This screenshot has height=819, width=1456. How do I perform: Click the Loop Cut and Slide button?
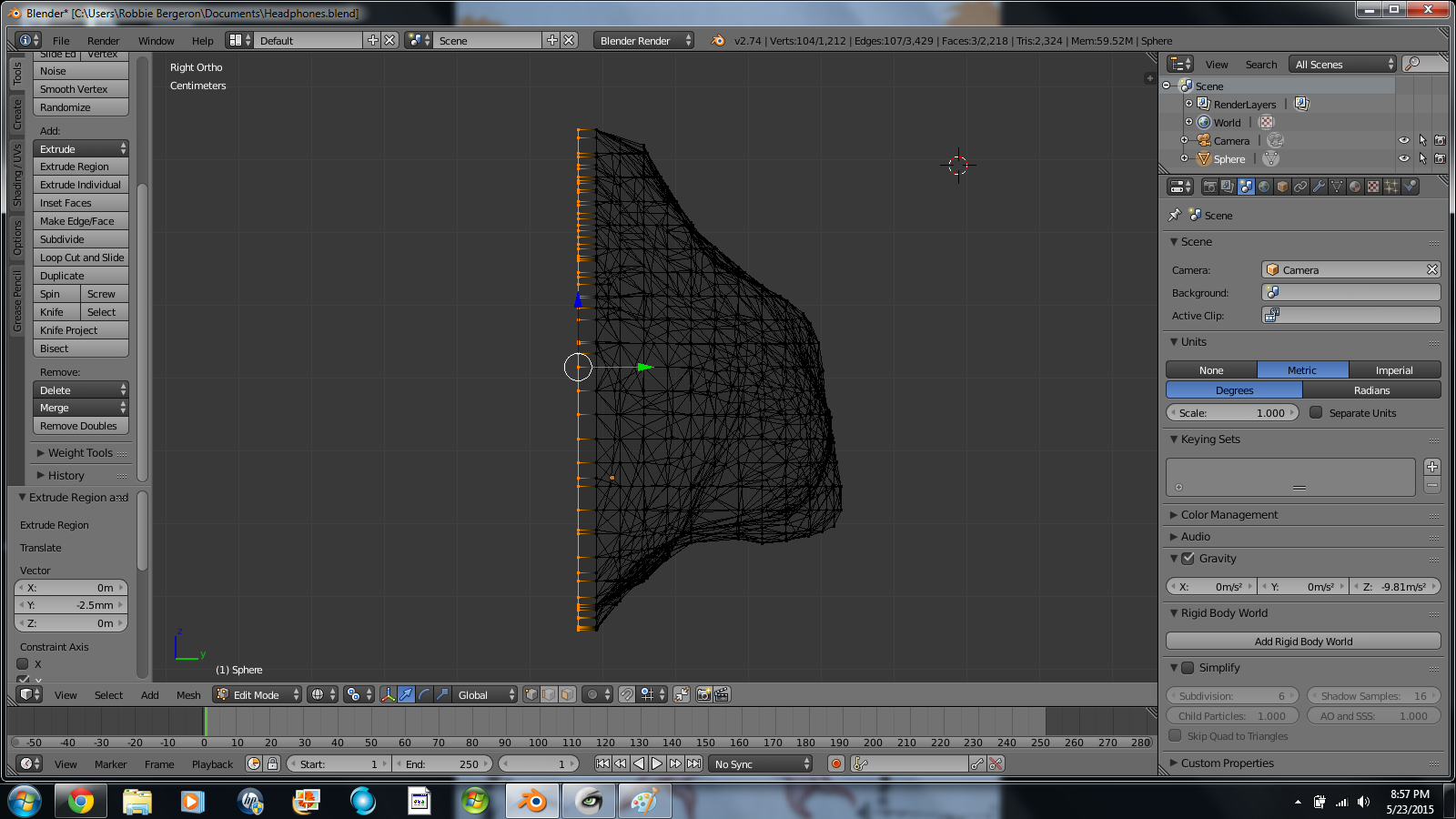(81, 258)
